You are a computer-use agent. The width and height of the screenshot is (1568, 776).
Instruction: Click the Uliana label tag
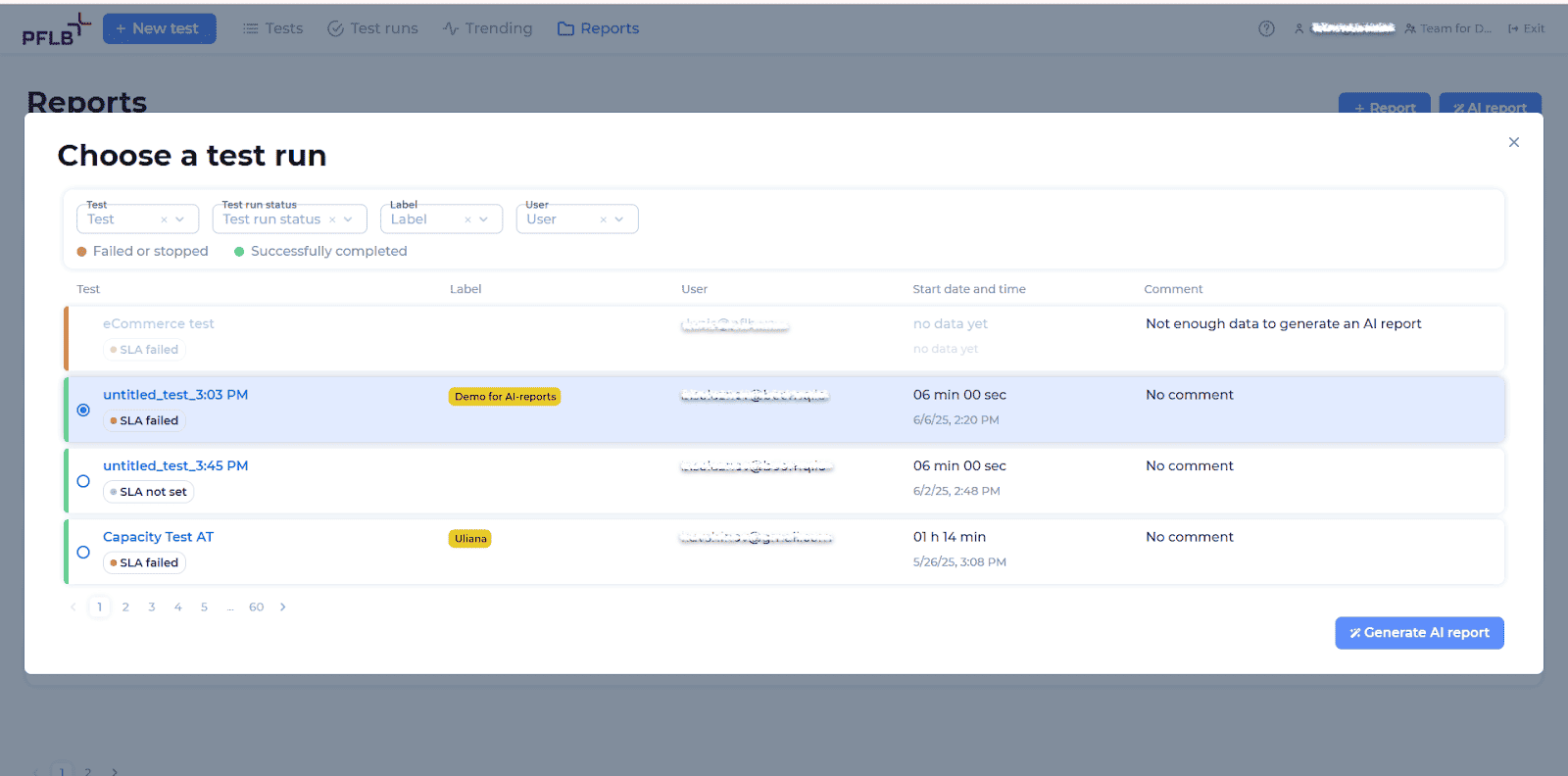[x=470, y=539]
